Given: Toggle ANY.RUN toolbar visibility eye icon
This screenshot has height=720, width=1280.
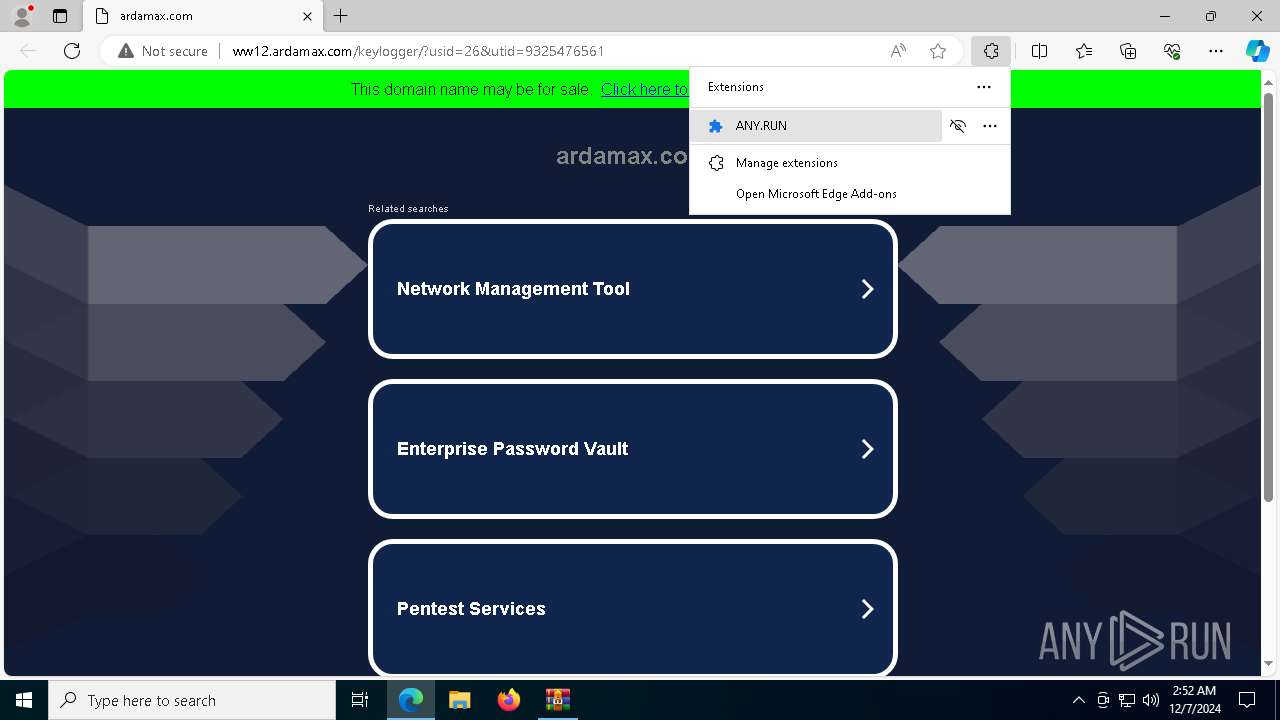Looking at the screenshot, I should [958, 126].
